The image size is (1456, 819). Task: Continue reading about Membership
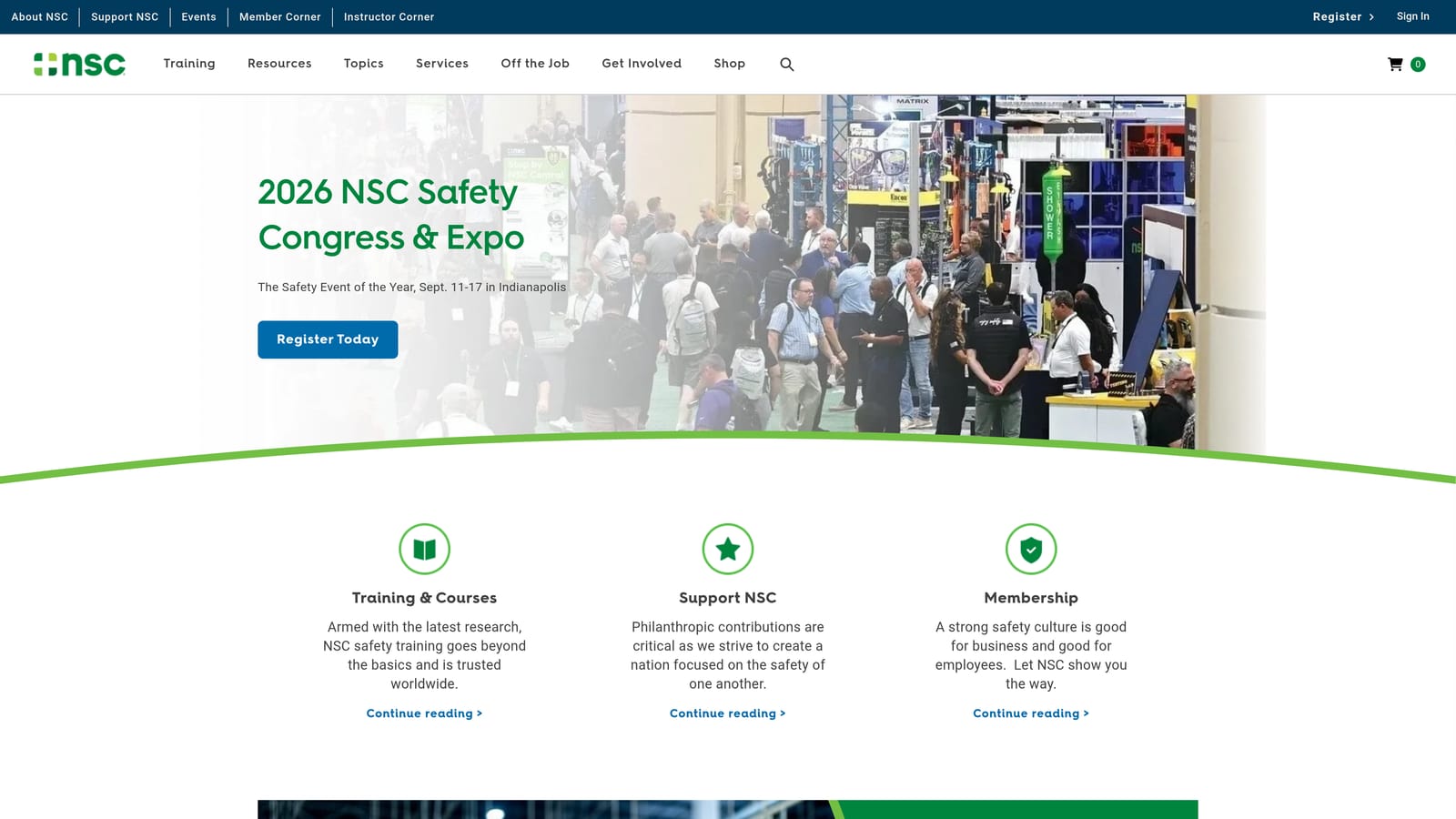pyautogui.click(x=1031, y=713)
